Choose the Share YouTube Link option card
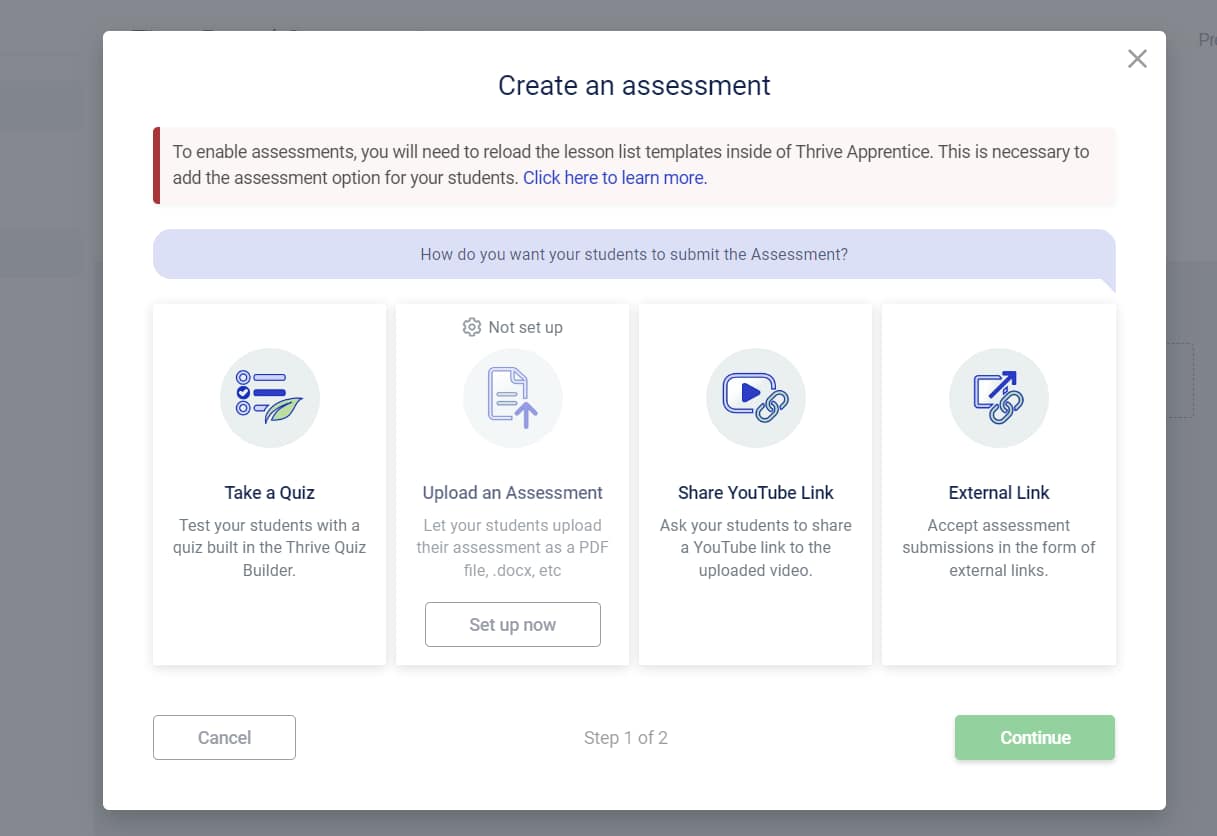 (x=755, y=485)
